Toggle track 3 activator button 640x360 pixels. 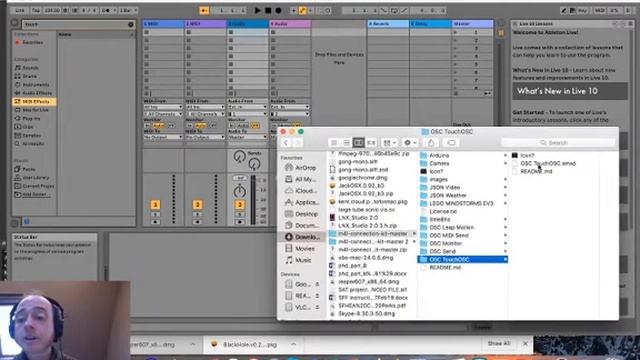pos(240,204)
